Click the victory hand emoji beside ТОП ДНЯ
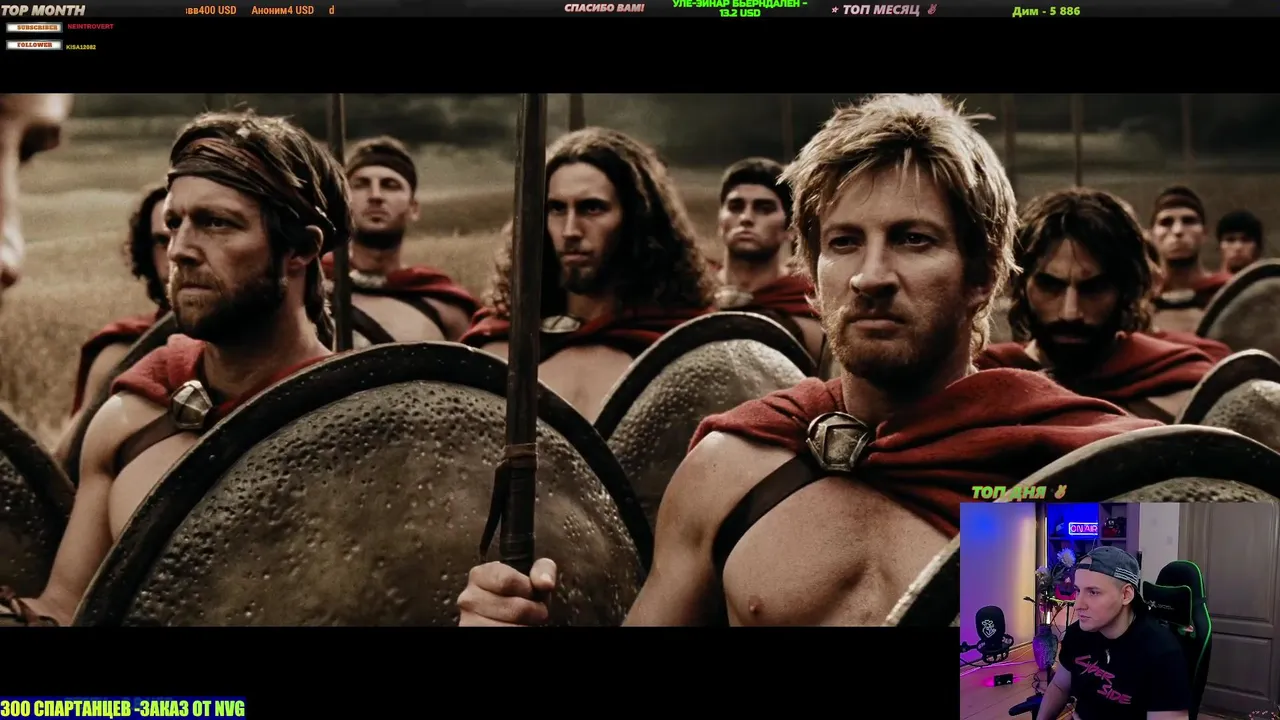Screen dimensions: 1280x720 click(1060, 492)
